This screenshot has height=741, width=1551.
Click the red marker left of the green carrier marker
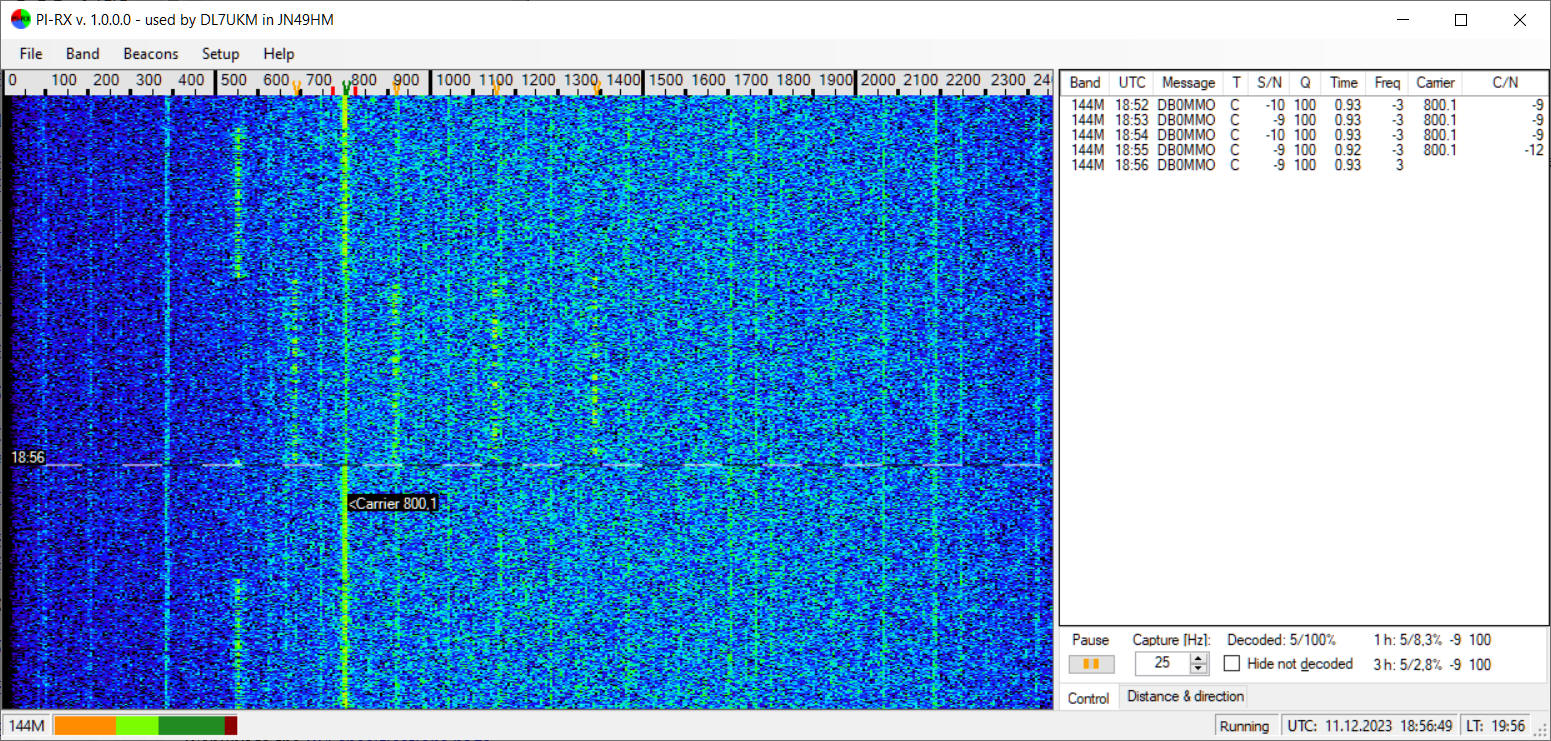point(333,91)
